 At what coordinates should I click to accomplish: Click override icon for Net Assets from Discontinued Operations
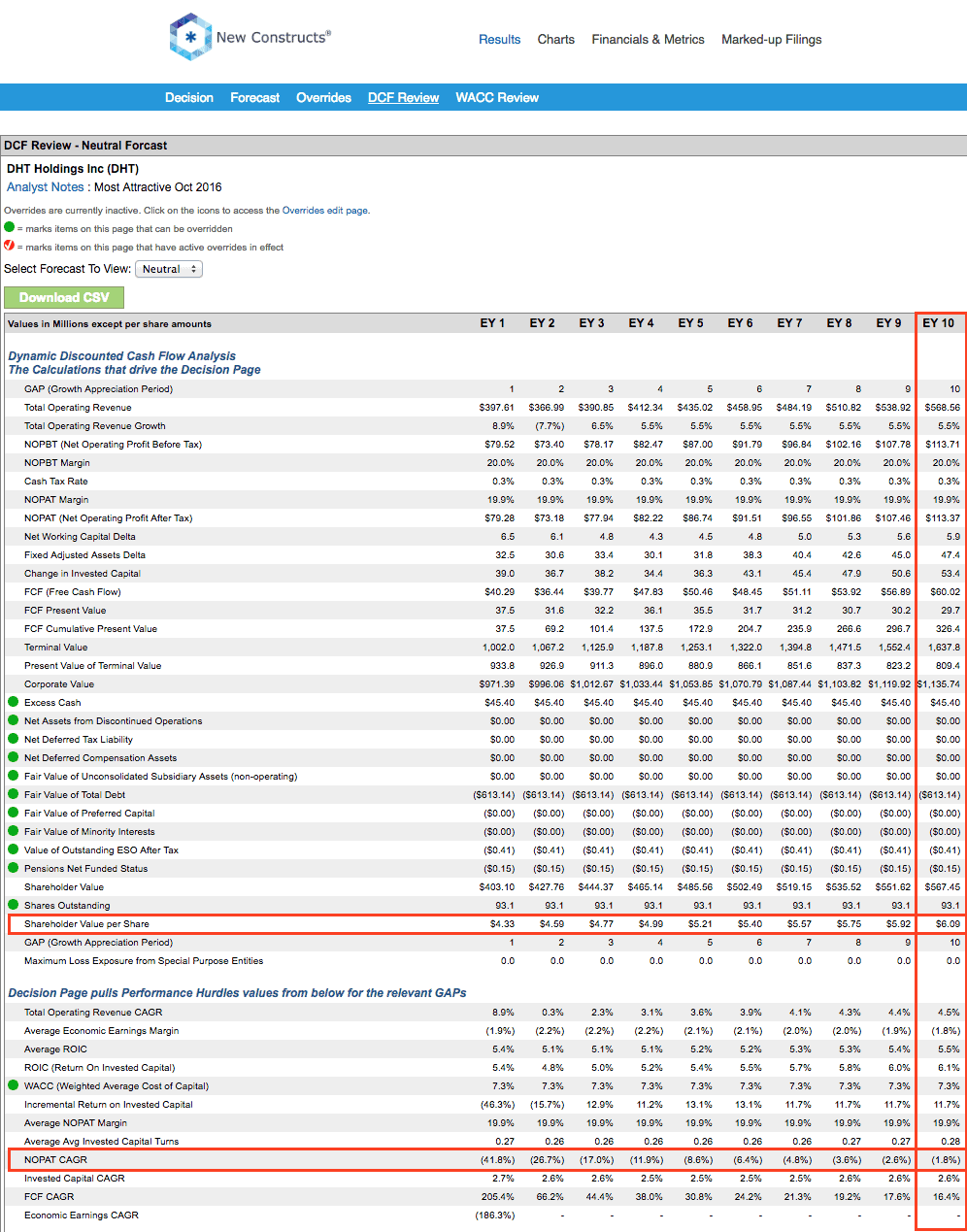[x=14, y=720]
